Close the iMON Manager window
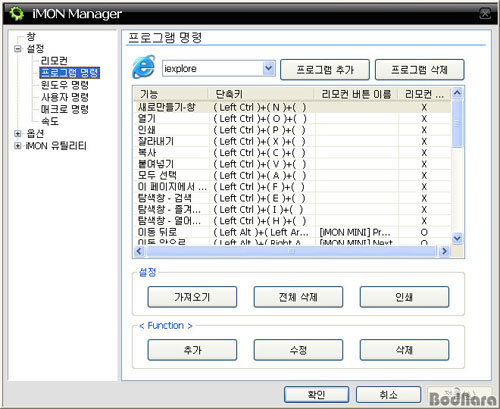This screenshot has width=500, height=409. pos(485,14)
